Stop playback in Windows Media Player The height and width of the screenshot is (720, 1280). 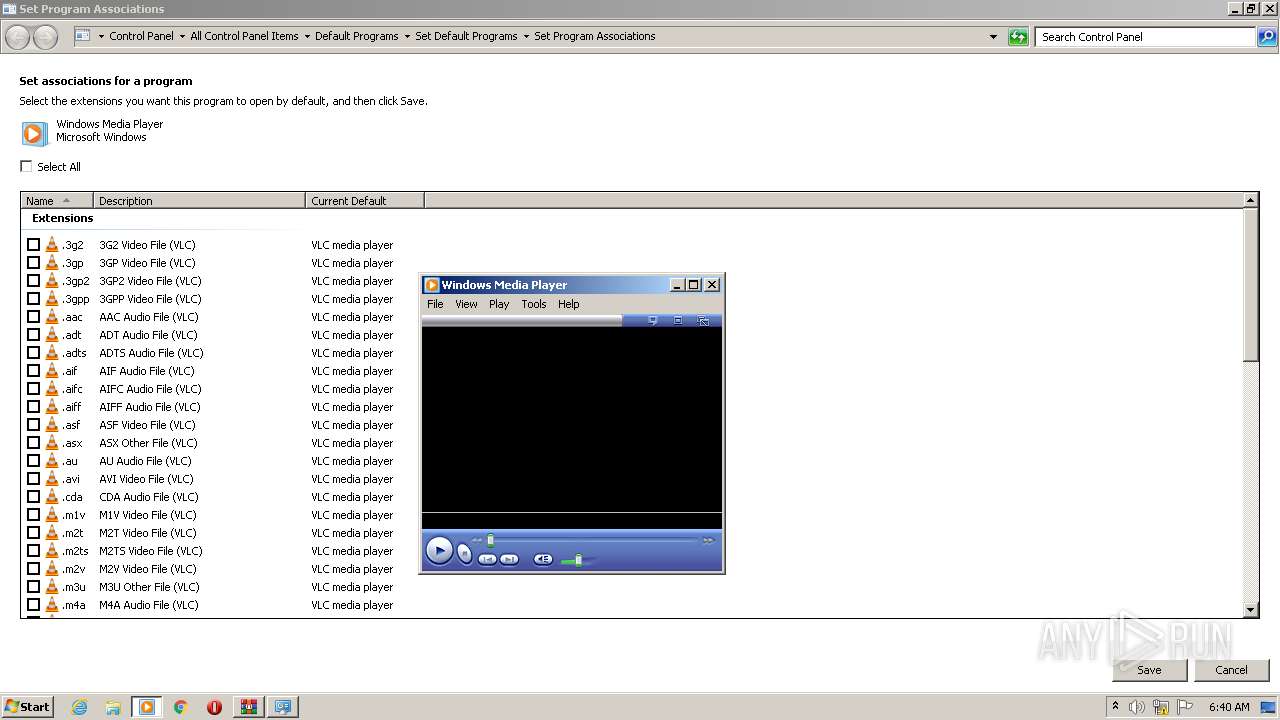coord(465,553)
